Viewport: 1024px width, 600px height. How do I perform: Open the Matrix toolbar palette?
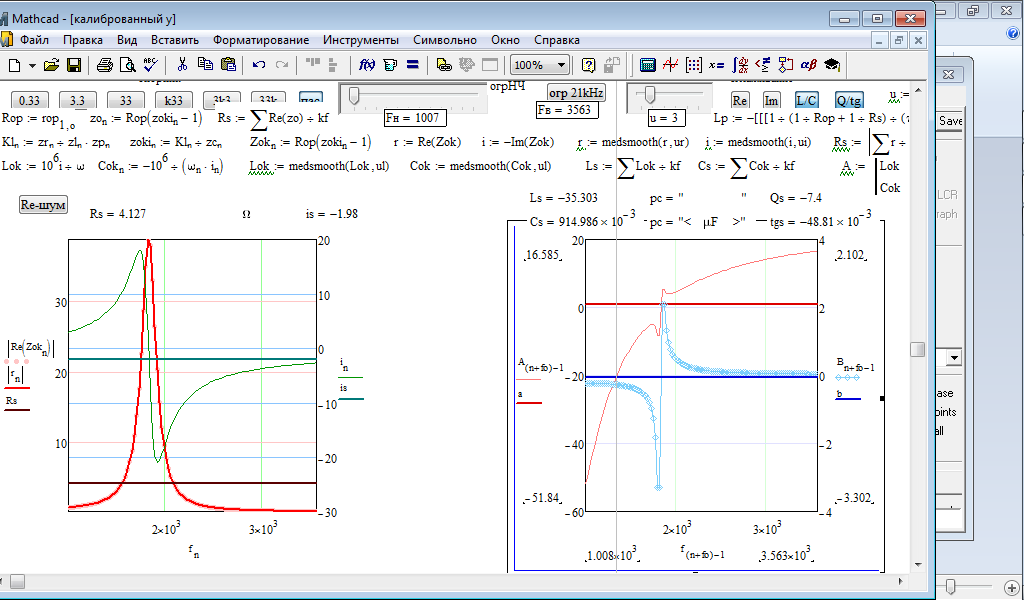(692, 65)
